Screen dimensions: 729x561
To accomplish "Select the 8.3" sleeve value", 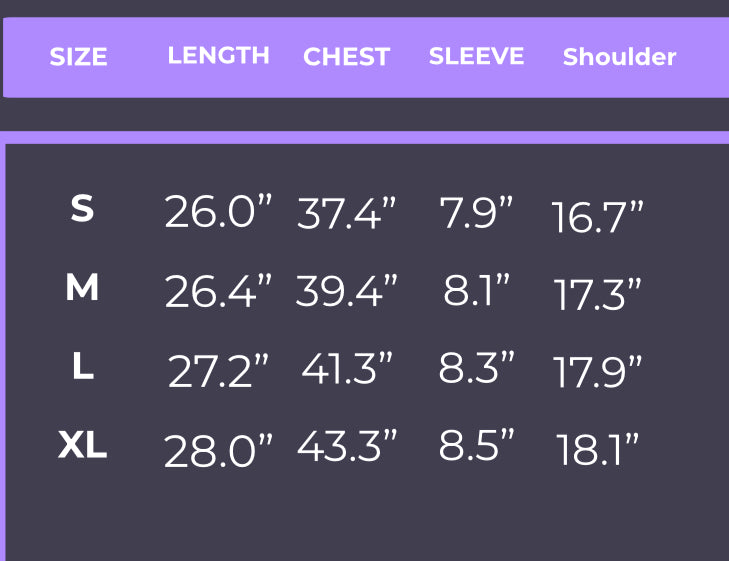I will pyautogui.click(x=476, y=368).
